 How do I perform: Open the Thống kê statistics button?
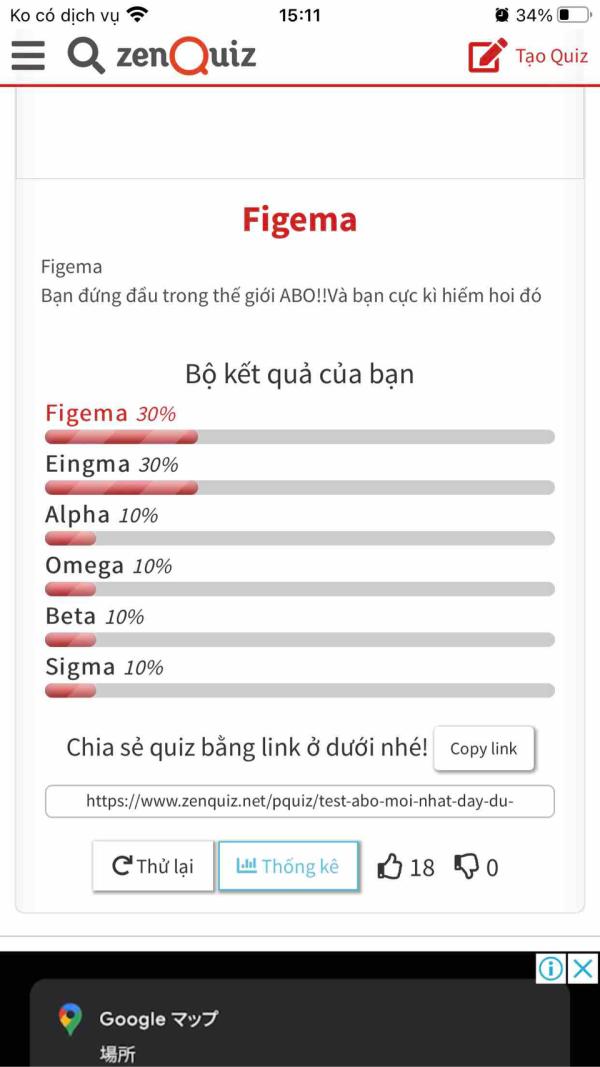coord(288,866)
